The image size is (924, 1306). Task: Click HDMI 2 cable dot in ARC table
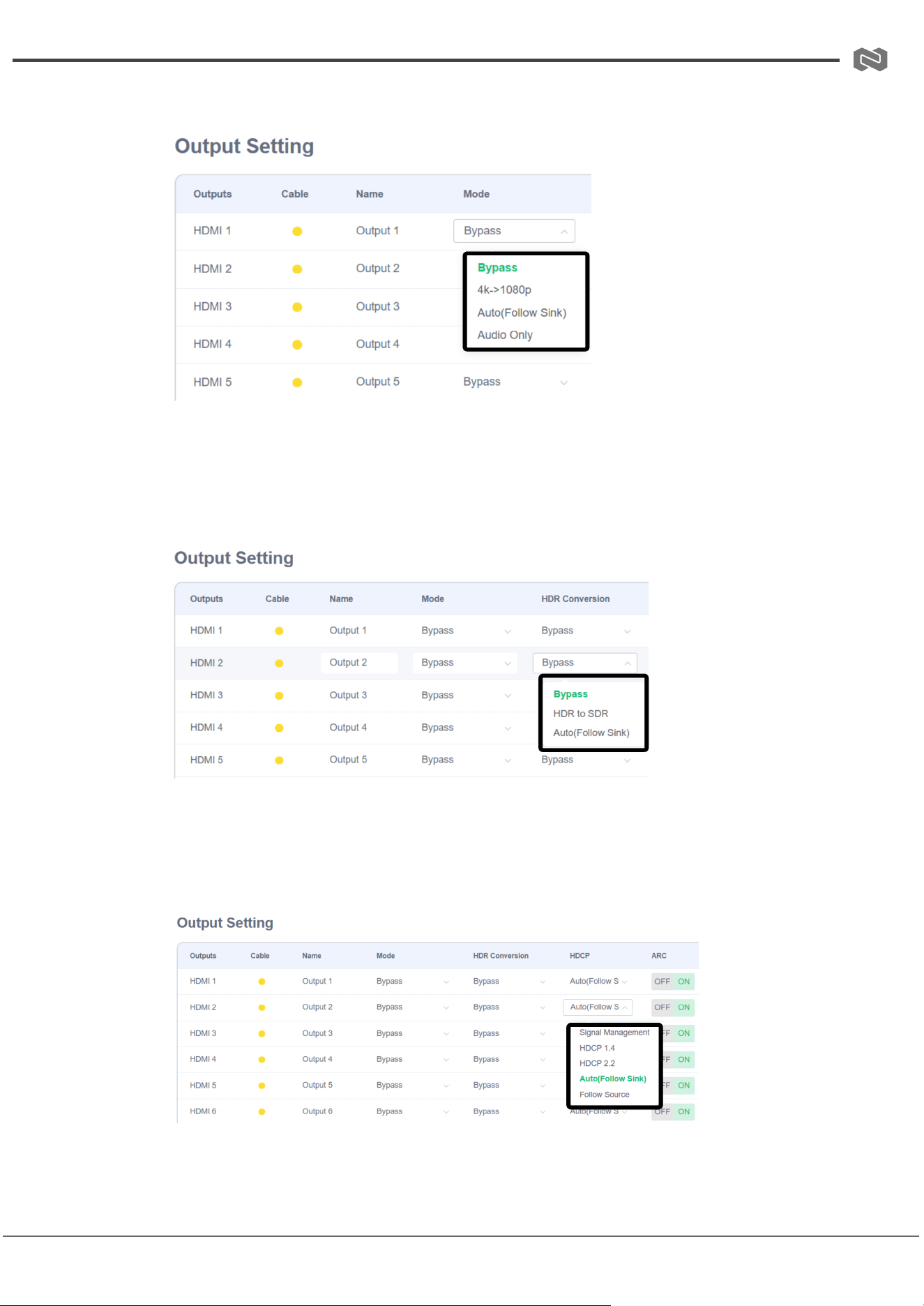coord(262,1007)
